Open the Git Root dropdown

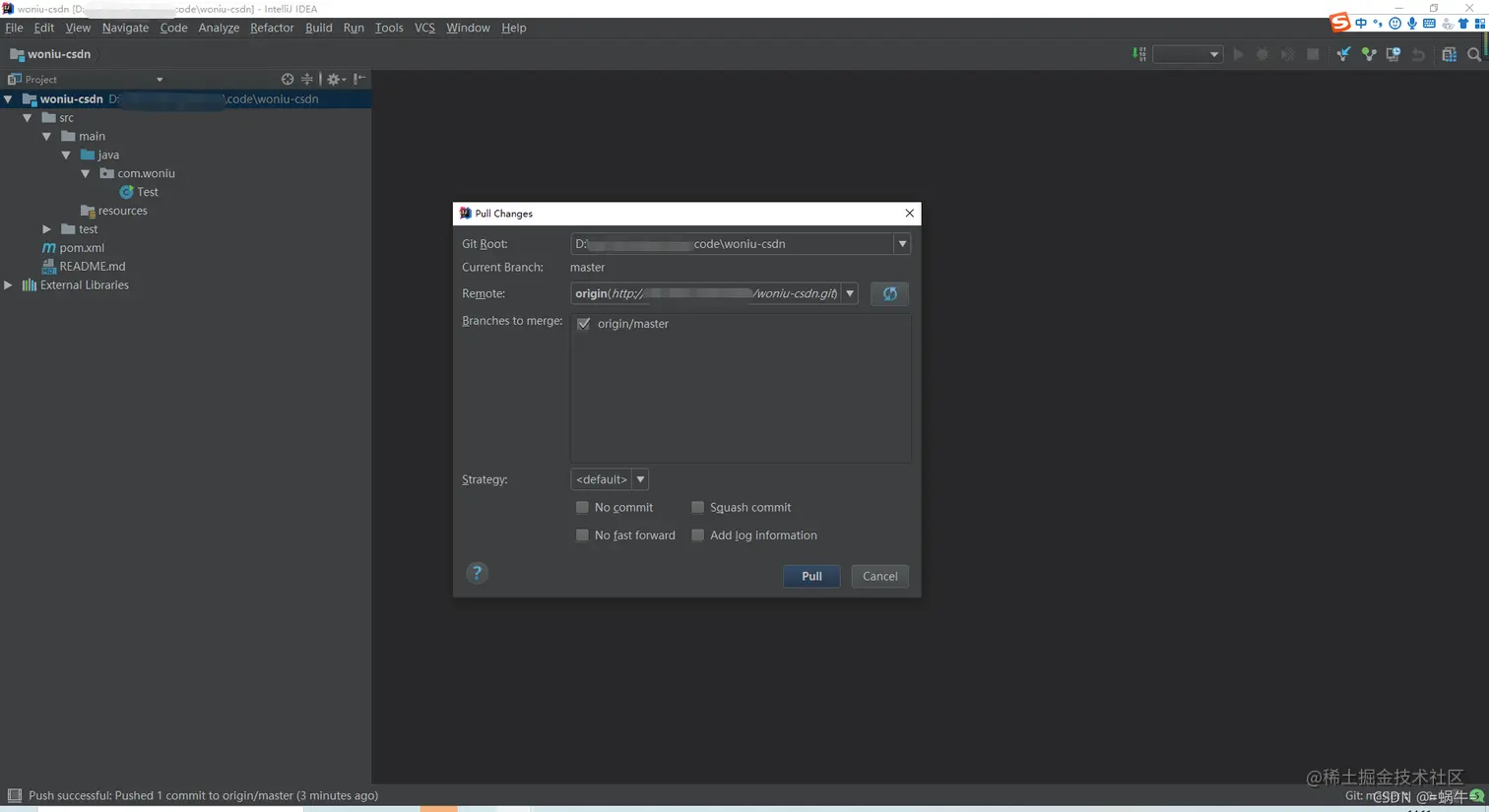point(902,244)
